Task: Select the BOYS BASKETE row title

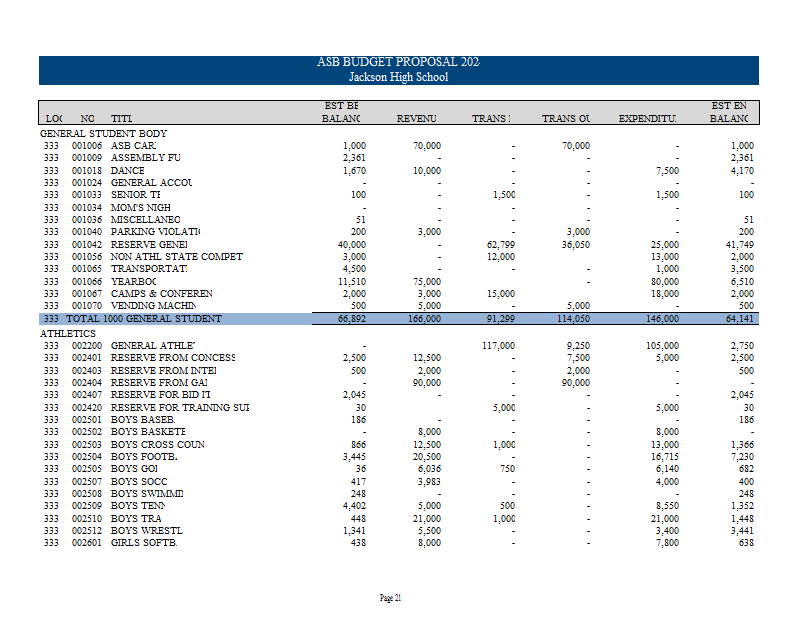Action: [148, 432]
